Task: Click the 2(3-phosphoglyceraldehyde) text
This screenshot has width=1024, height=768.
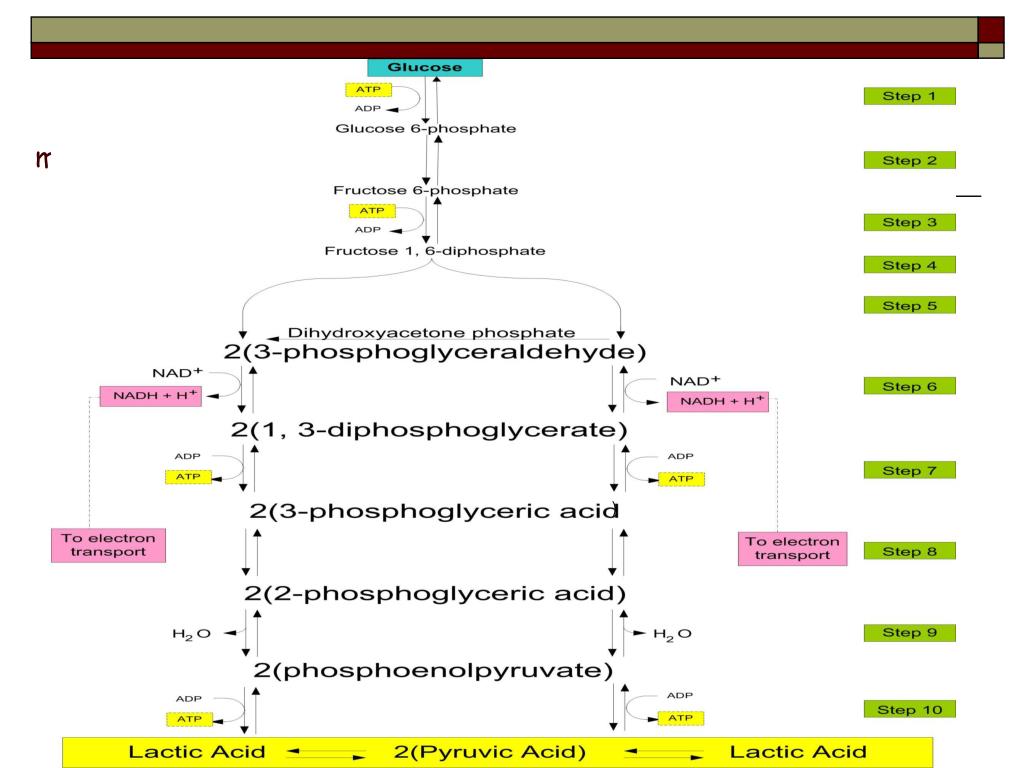Action: click(x=435, y=352)
